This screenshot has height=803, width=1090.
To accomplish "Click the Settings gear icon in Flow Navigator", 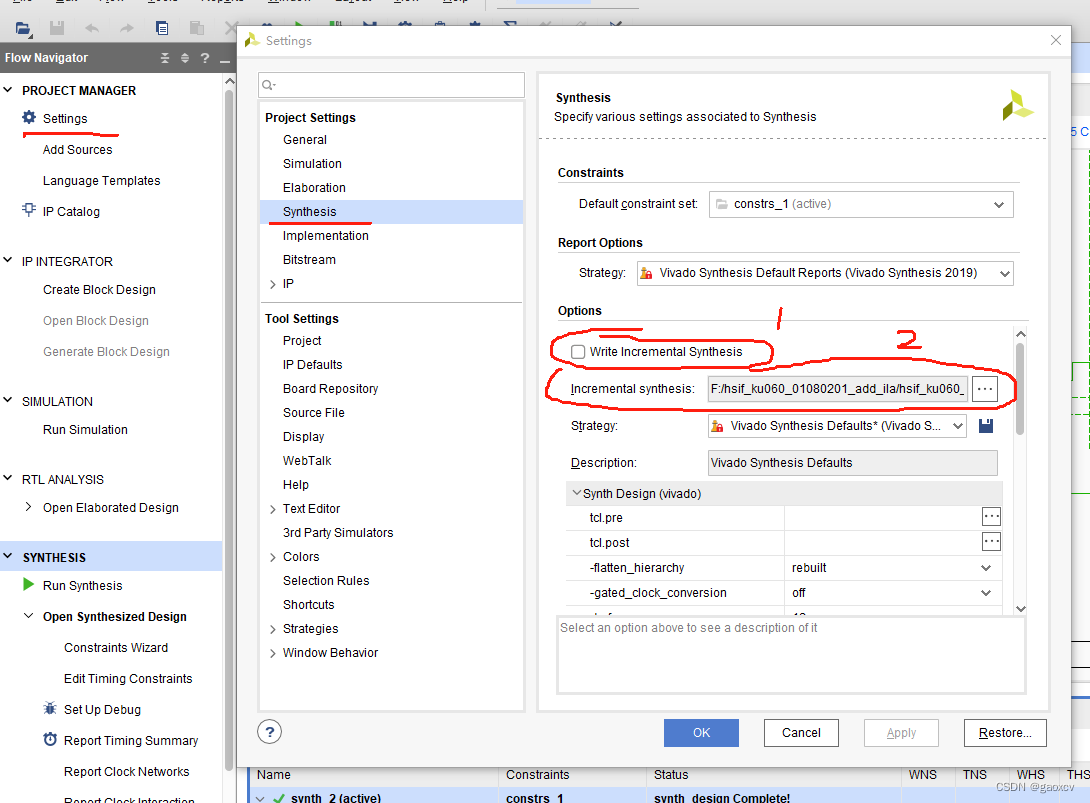I will point(29,117).
